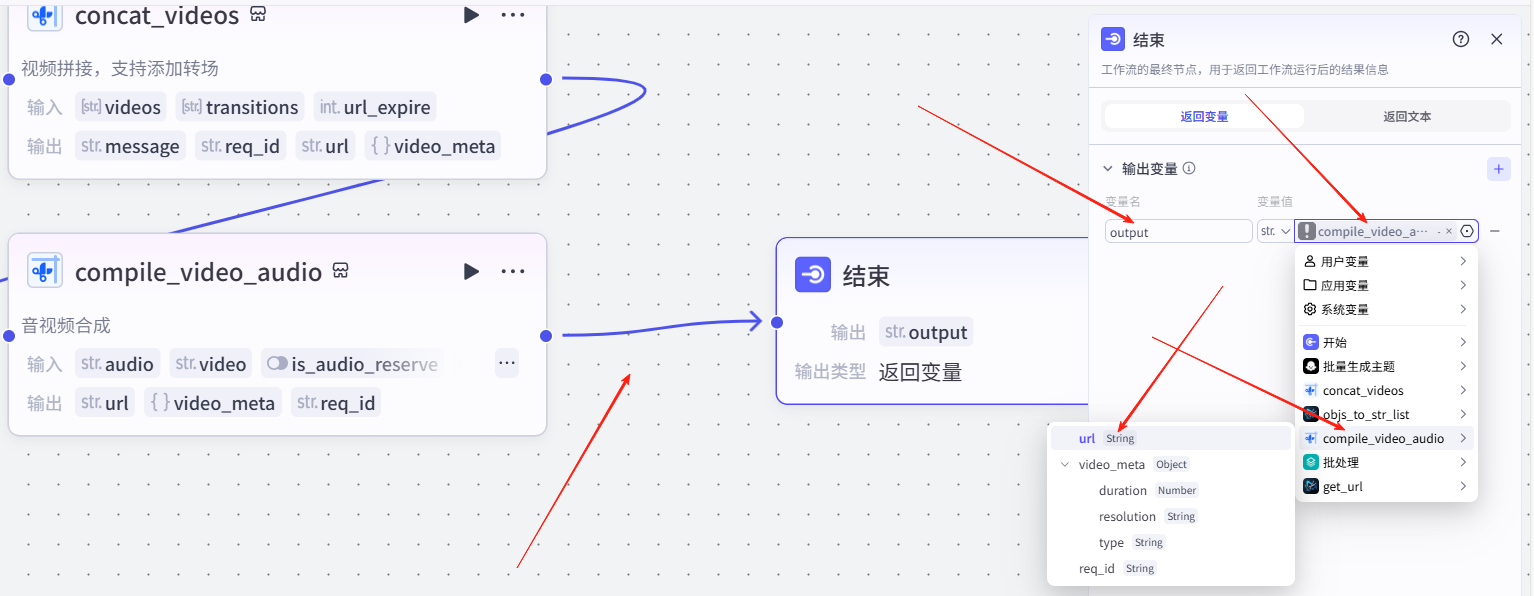Image resolution: width=1534 pixels, height=596 pixels.
Task: Switch to the 返回文本 tab
Action: [1407, 116]
